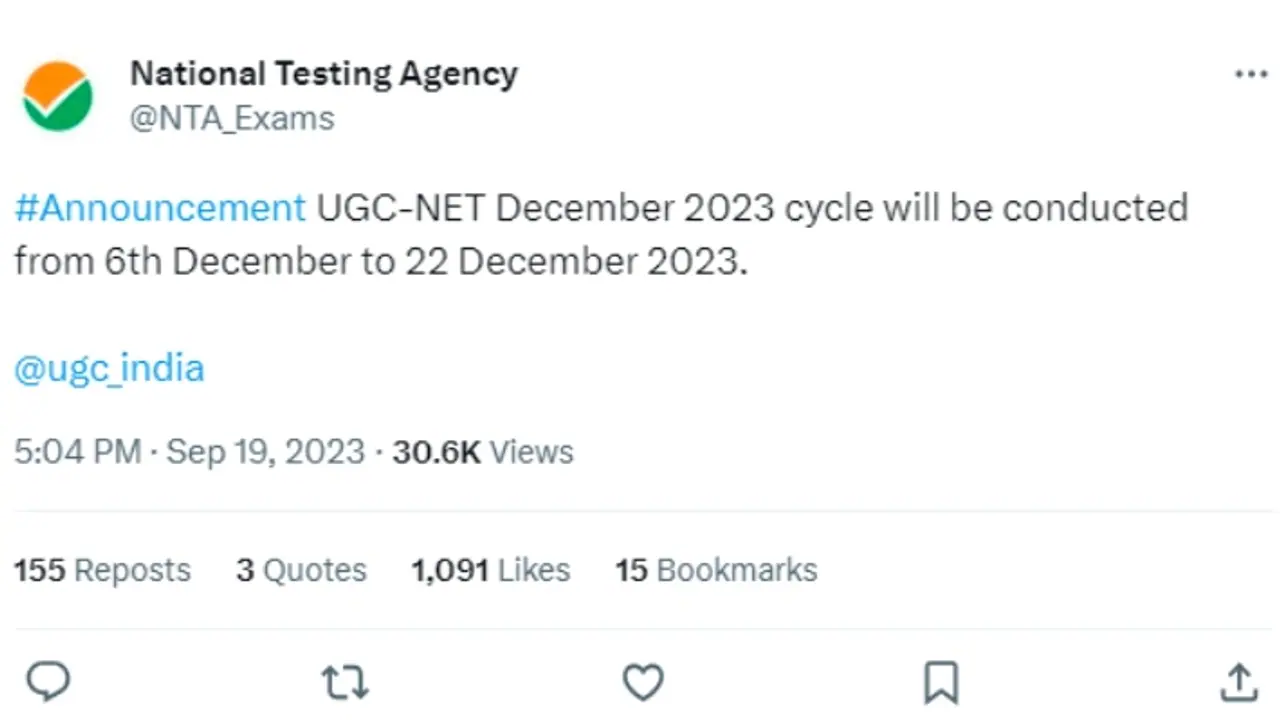Image resolution: width=1280 pixels, height=720 pixels.
Task: See who liked with 1,091 Likes
Action: click(x=490, y=569)
